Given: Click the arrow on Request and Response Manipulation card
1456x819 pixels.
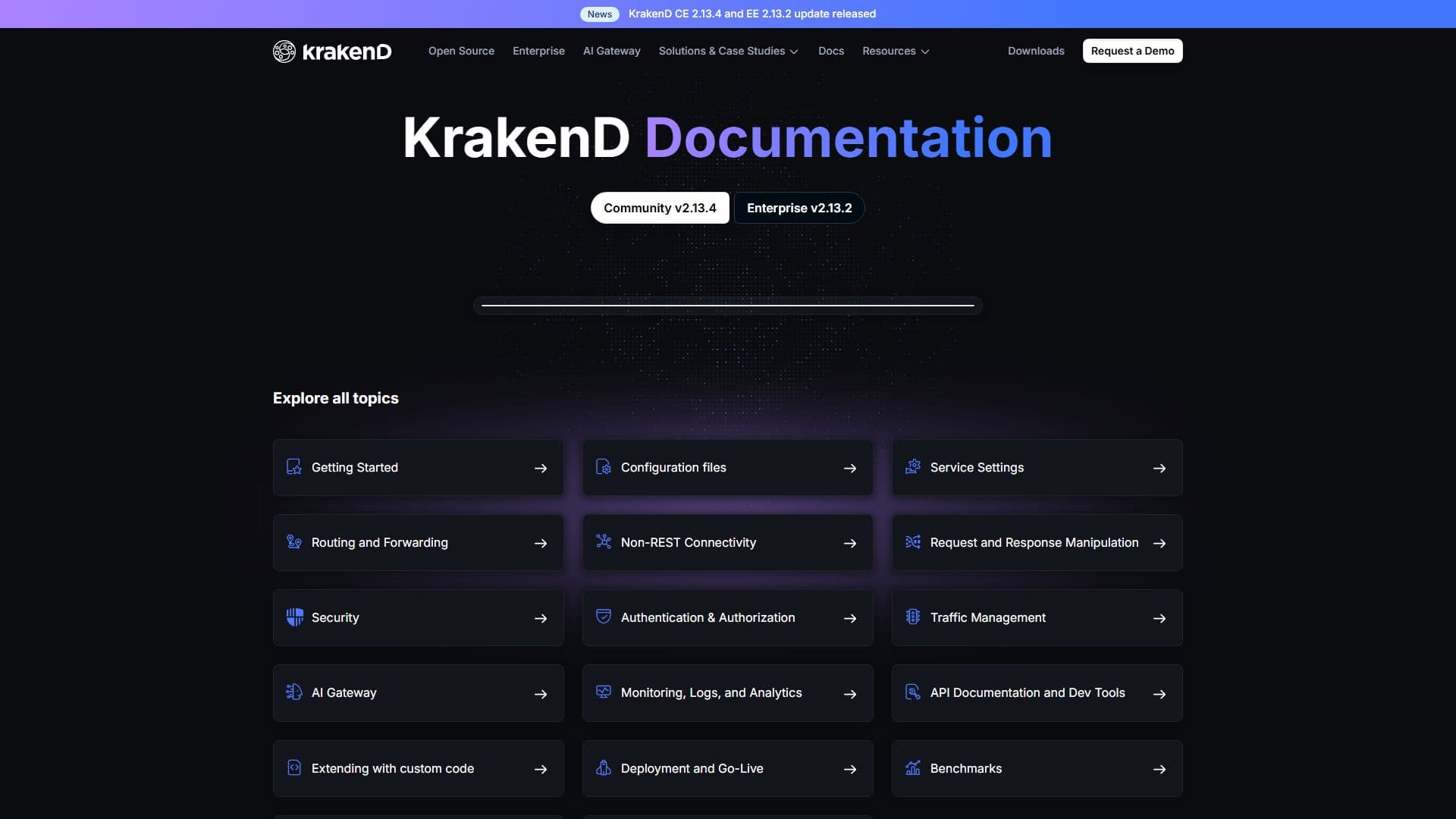Looking at the screenshot, I should click(1159, 544).
